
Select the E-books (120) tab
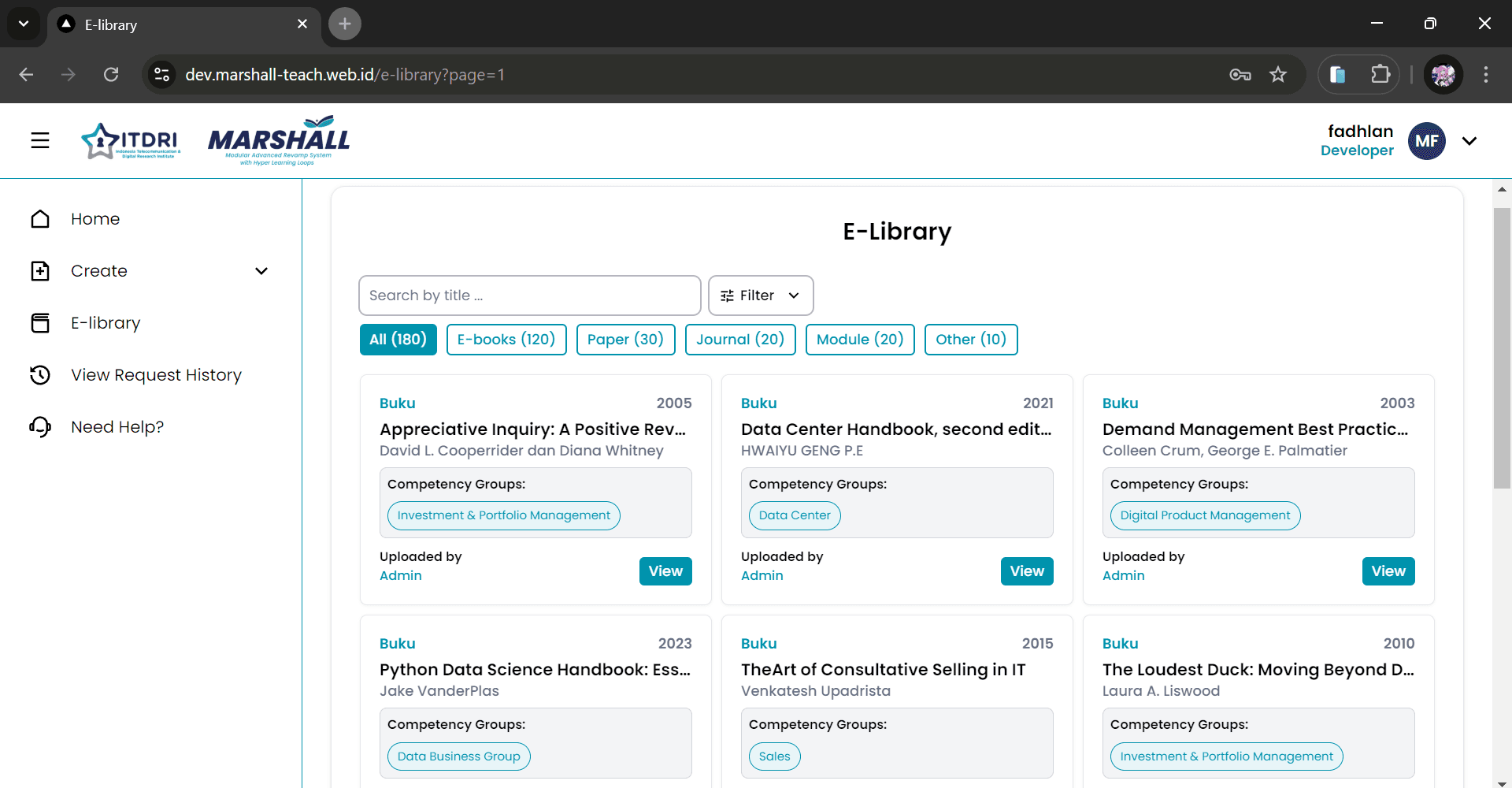506,340
